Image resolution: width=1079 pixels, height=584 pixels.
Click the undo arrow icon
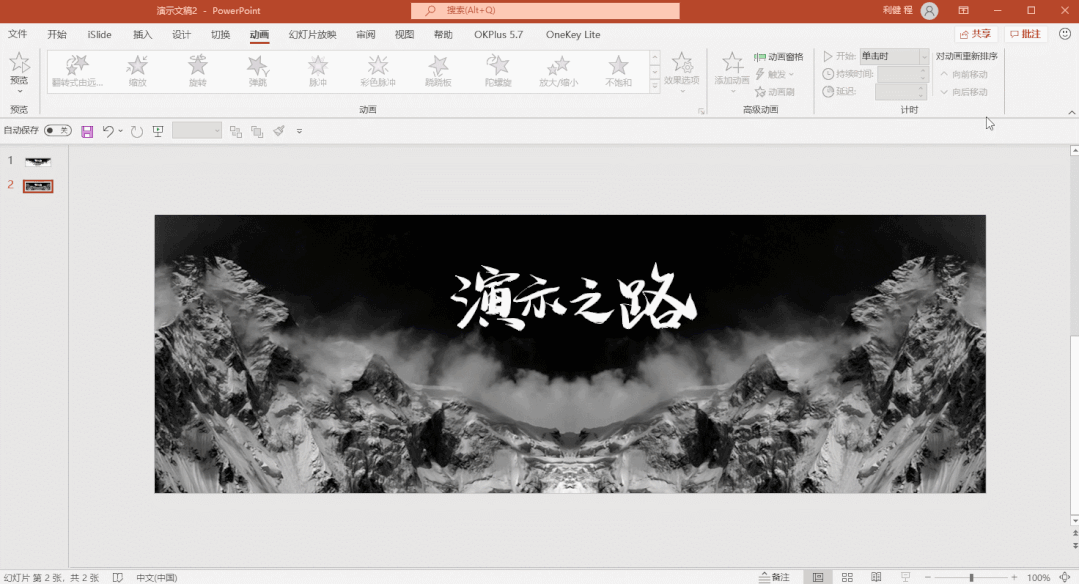107,131
